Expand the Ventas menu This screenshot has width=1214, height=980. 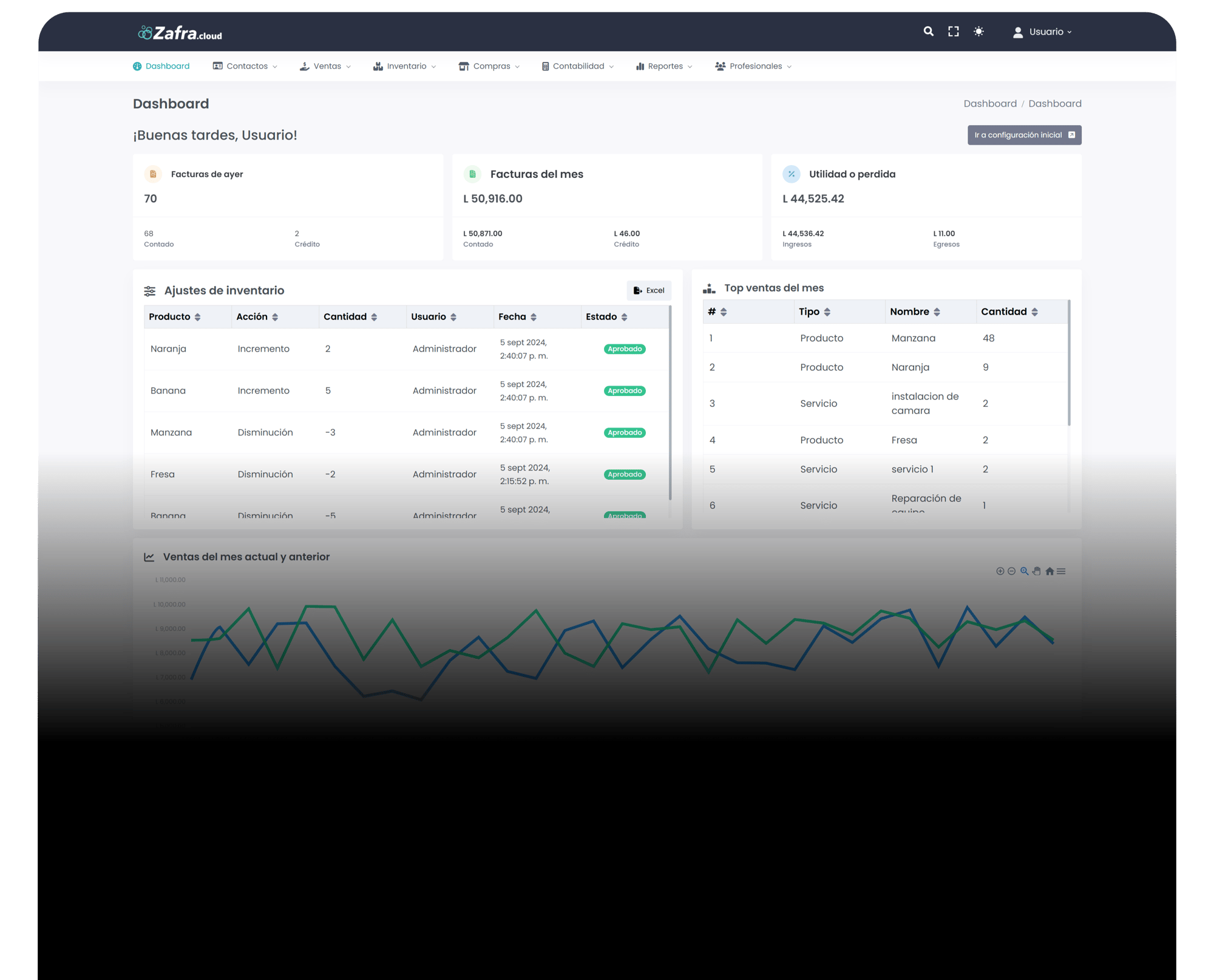coord(325,66)
